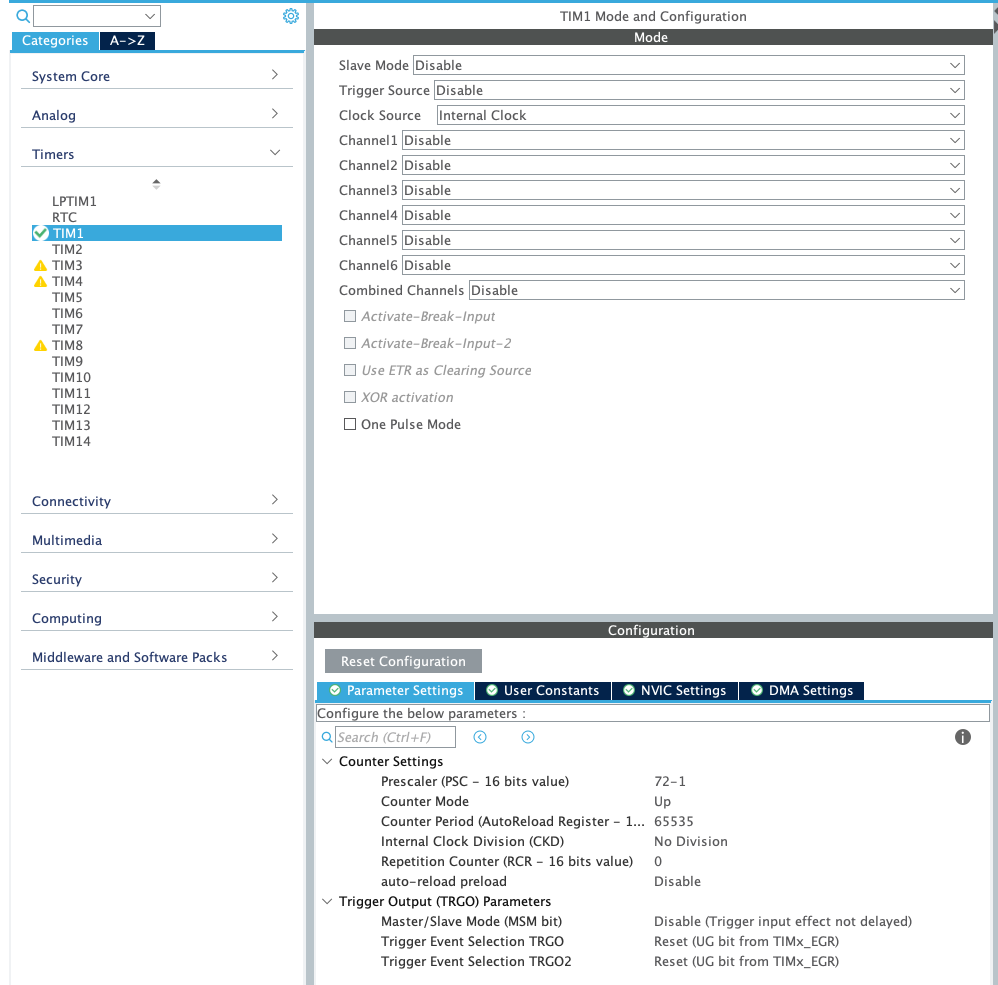Open the Clock Source dropdown

[700, 115]
